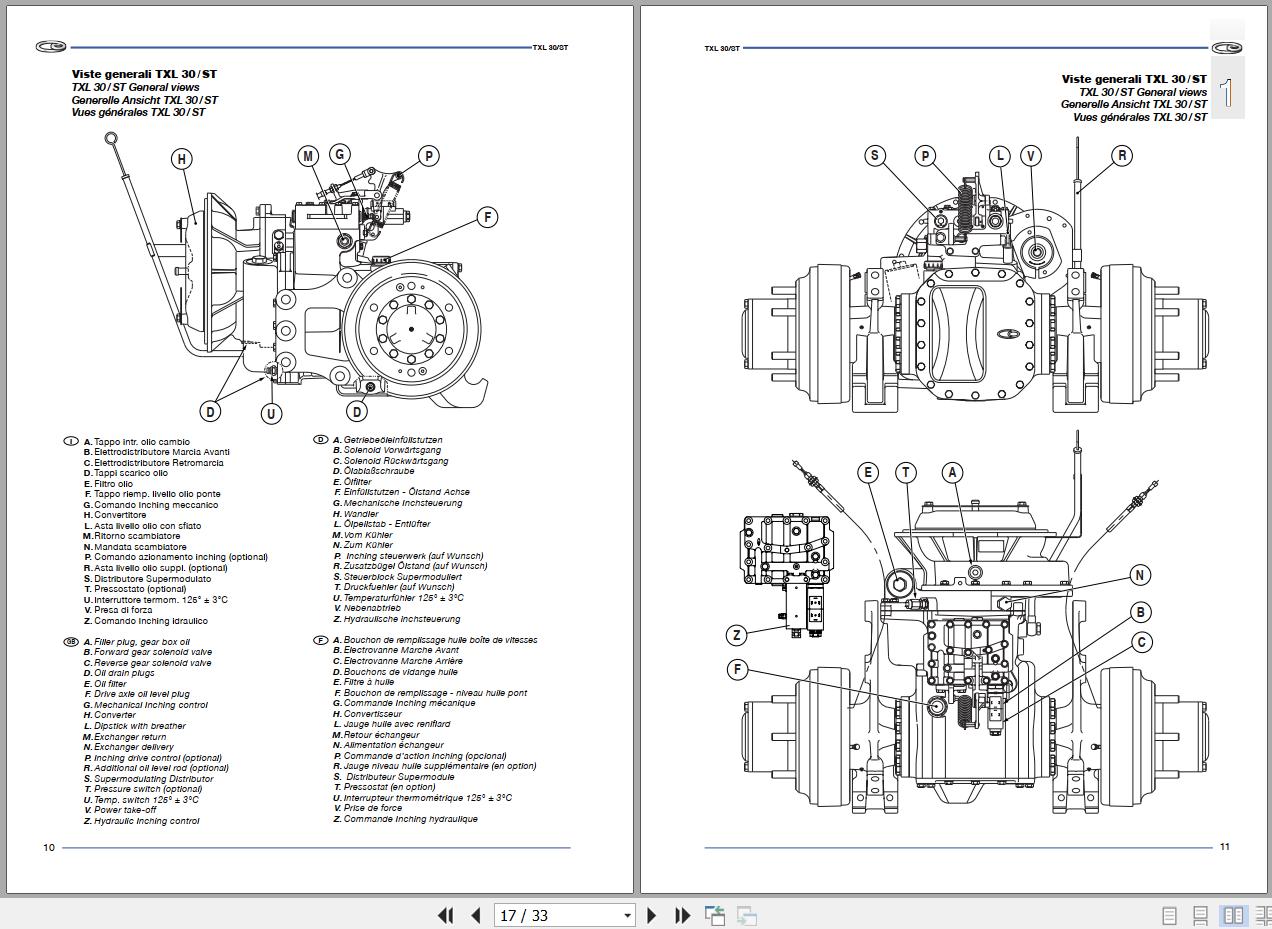
Task: Click callout S on the top right diagram
Action: (875, 155)
